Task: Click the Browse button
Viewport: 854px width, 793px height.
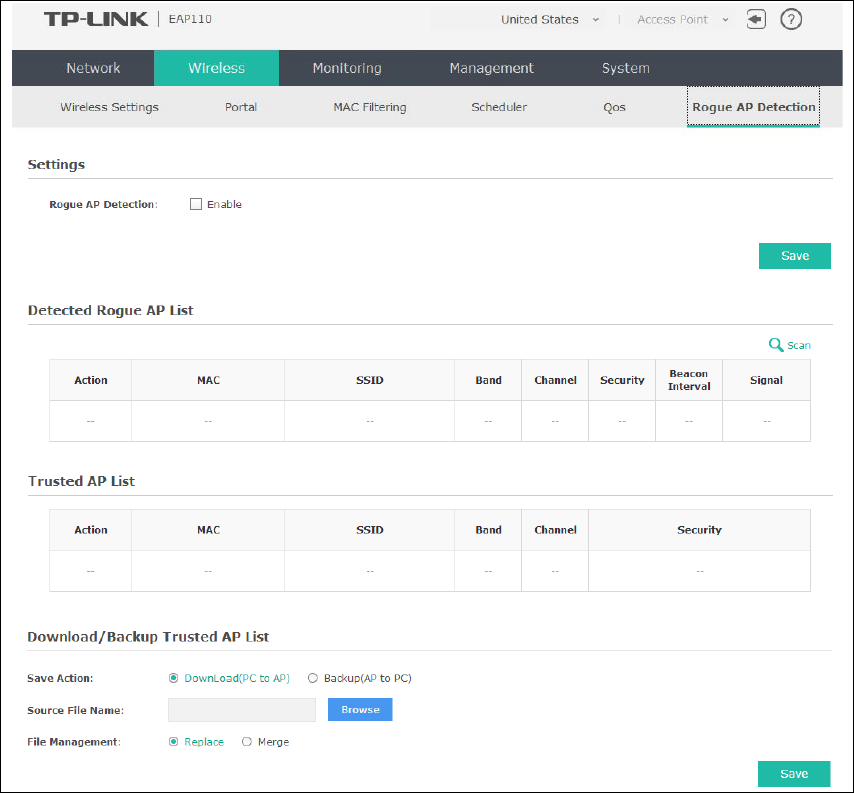Action: tap(360, 710)
